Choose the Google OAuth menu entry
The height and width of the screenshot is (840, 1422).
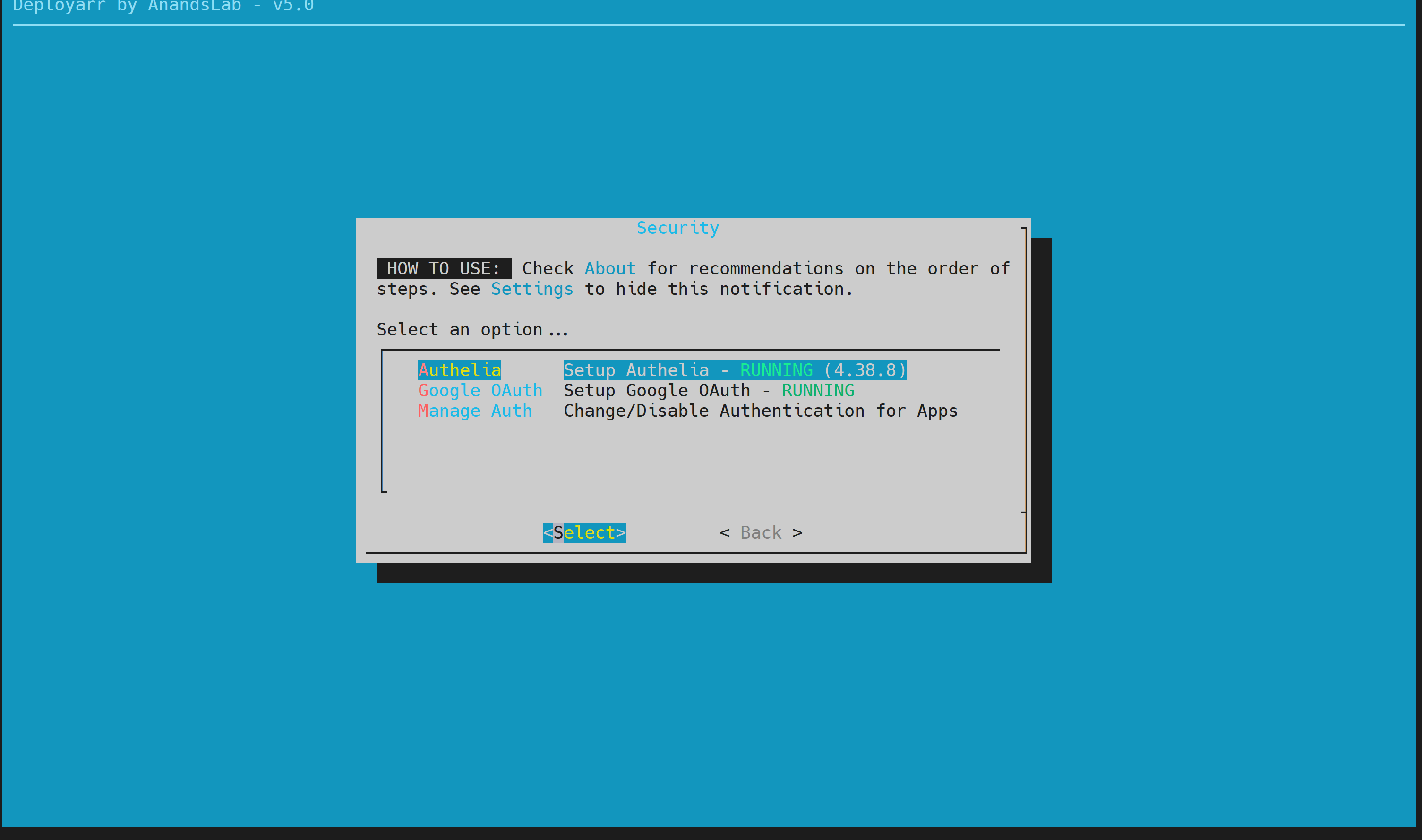point(480,391)
